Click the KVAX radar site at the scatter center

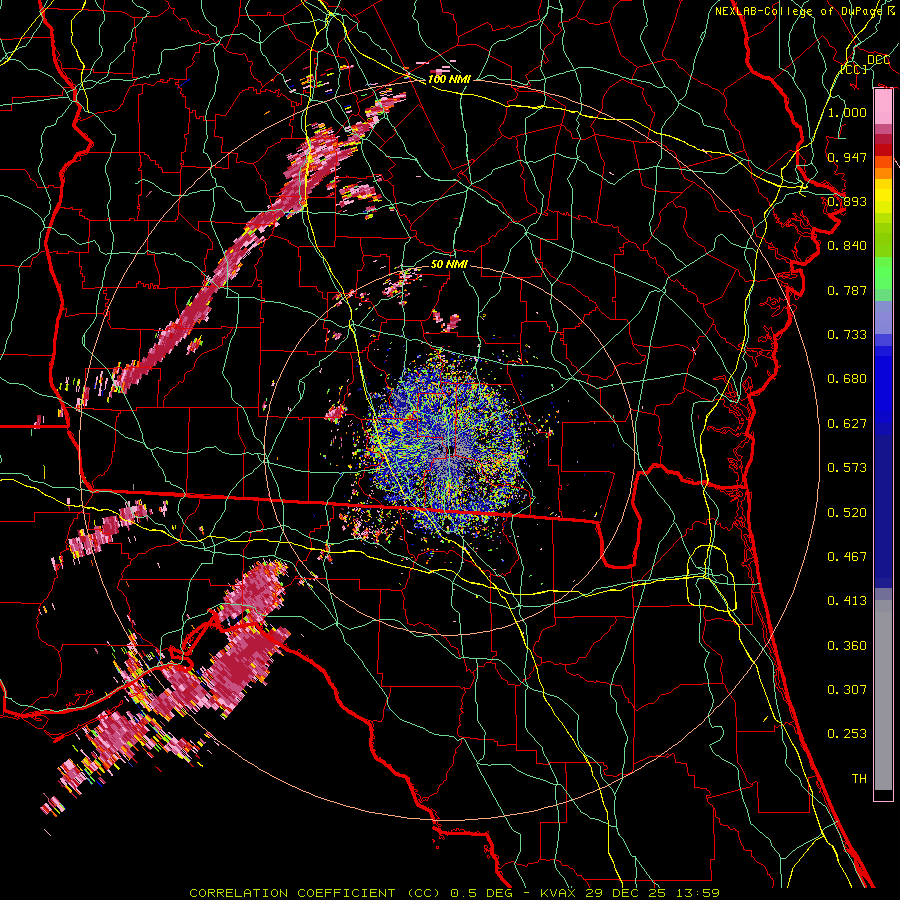click(449, 452)
